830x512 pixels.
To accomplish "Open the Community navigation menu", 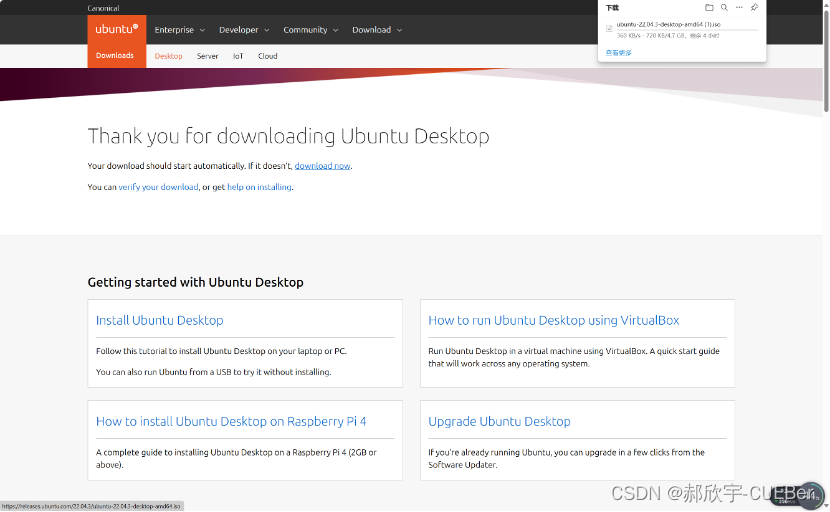I will tap(305, 30).
